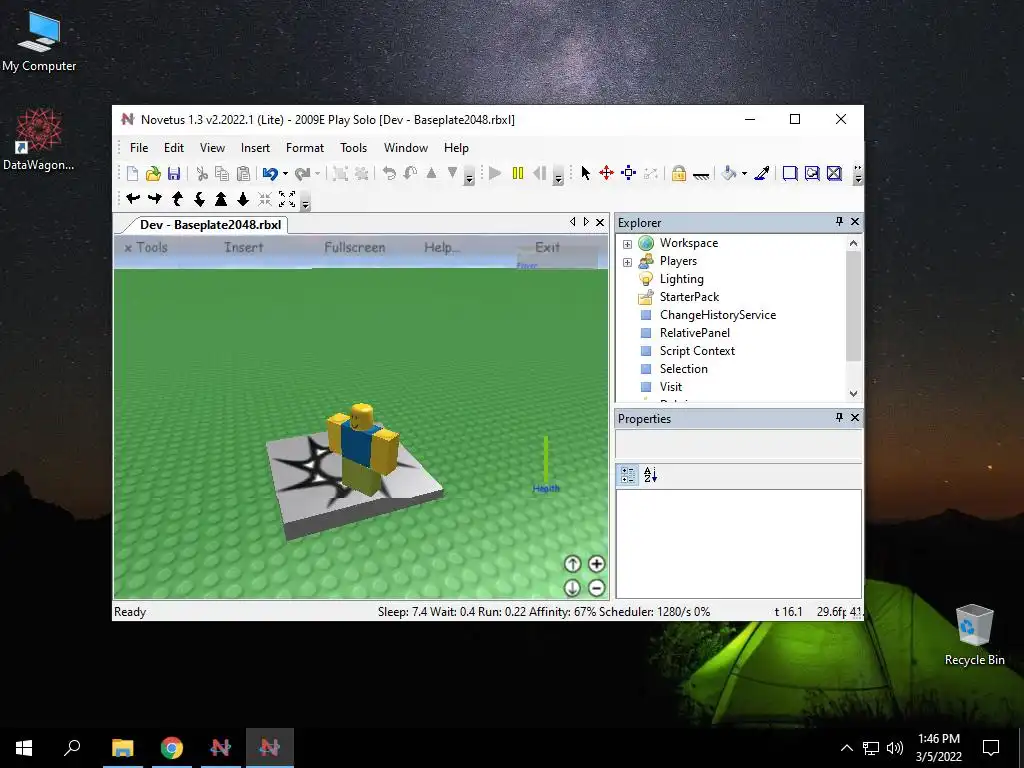Screen dimensions: 1024x768
Task: Toggle the Anchor tool icon
Action: (x=701, y=175)
